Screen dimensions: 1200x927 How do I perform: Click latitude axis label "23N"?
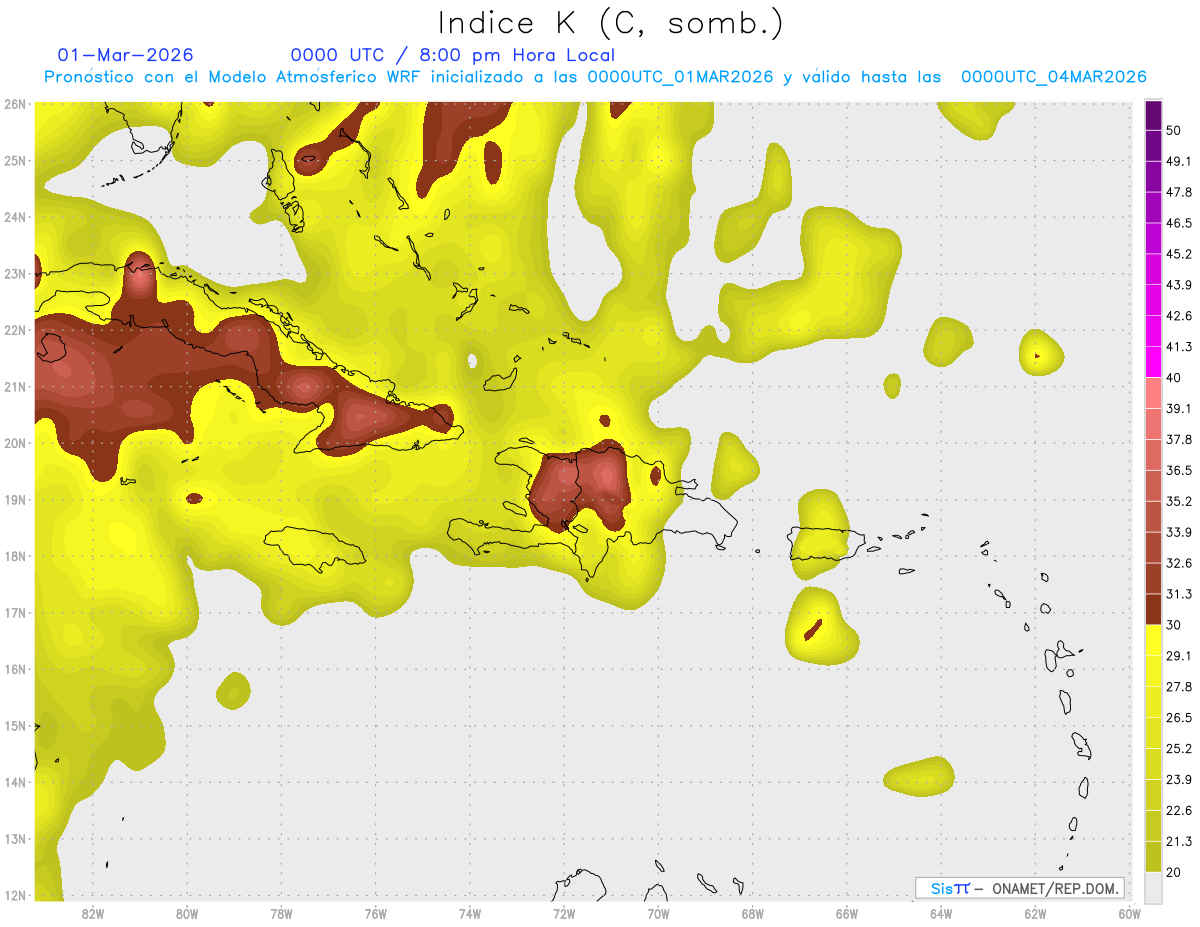click(x=14, y=273)
